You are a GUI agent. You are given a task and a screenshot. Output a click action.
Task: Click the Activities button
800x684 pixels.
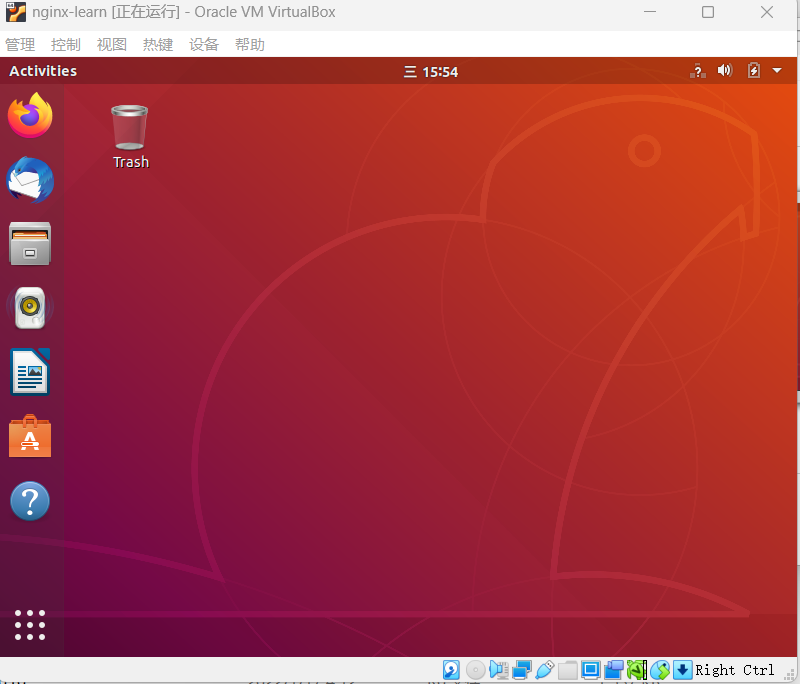(x=43, y=71)
